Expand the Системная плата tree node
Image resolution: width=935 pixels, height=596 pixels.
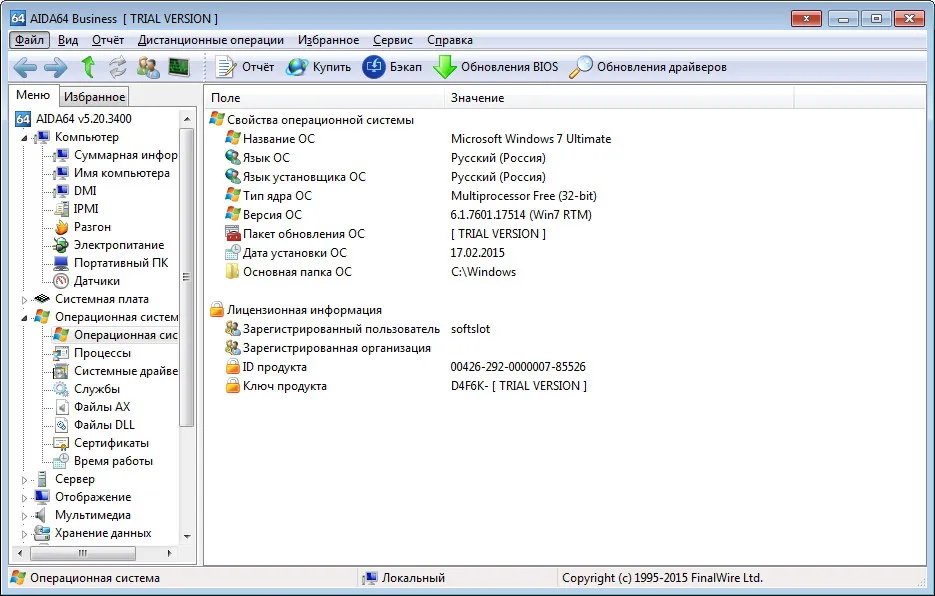point(24,300)
